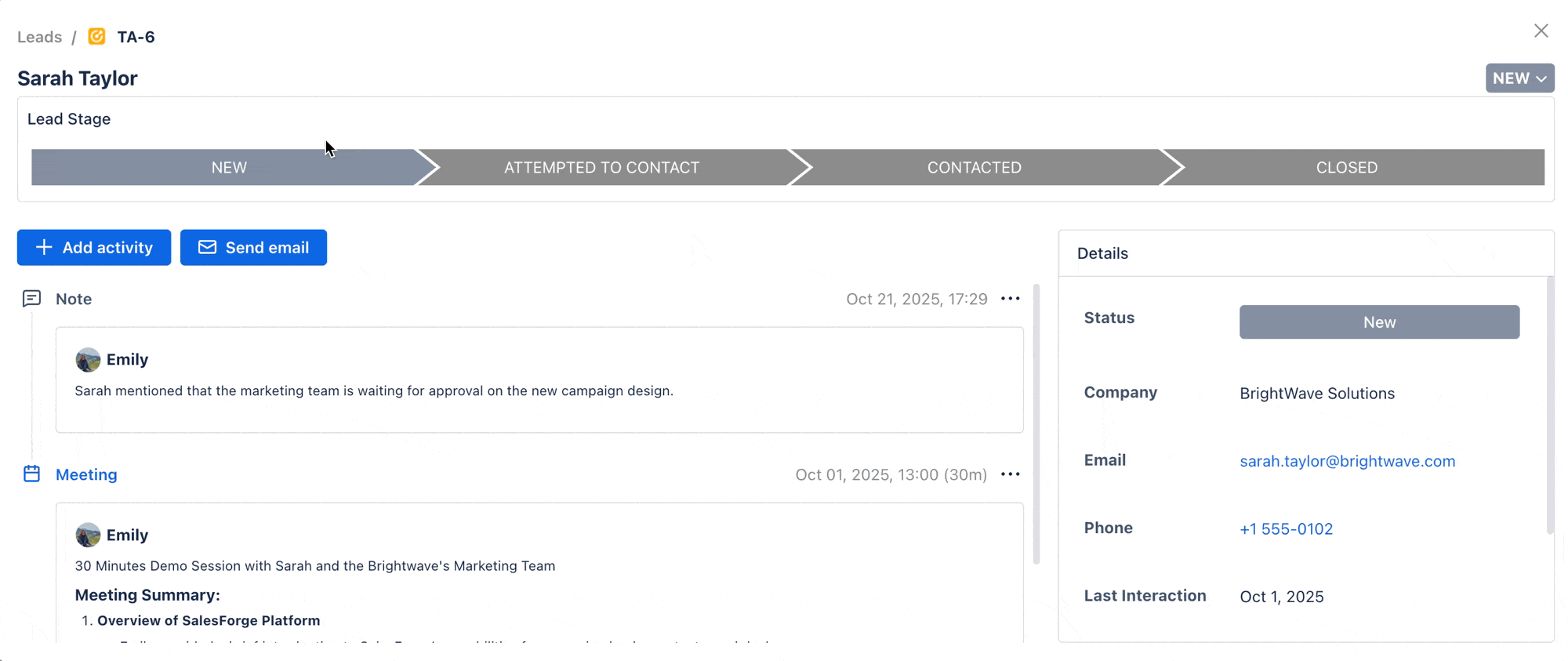Open the Status field showing New
This screenshot has width=1568, height=661.
(1379, 322)
